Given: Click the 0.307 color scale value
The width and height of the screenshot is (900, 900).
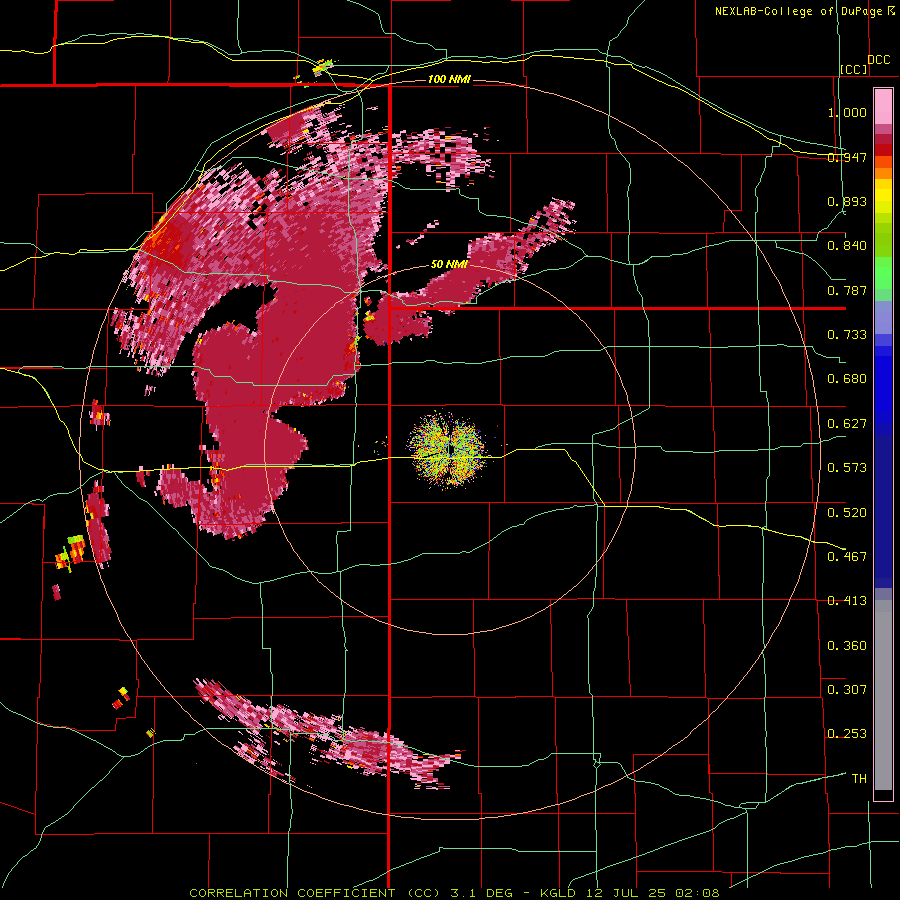Looking at the screenshot, I should tap(847, 689).
